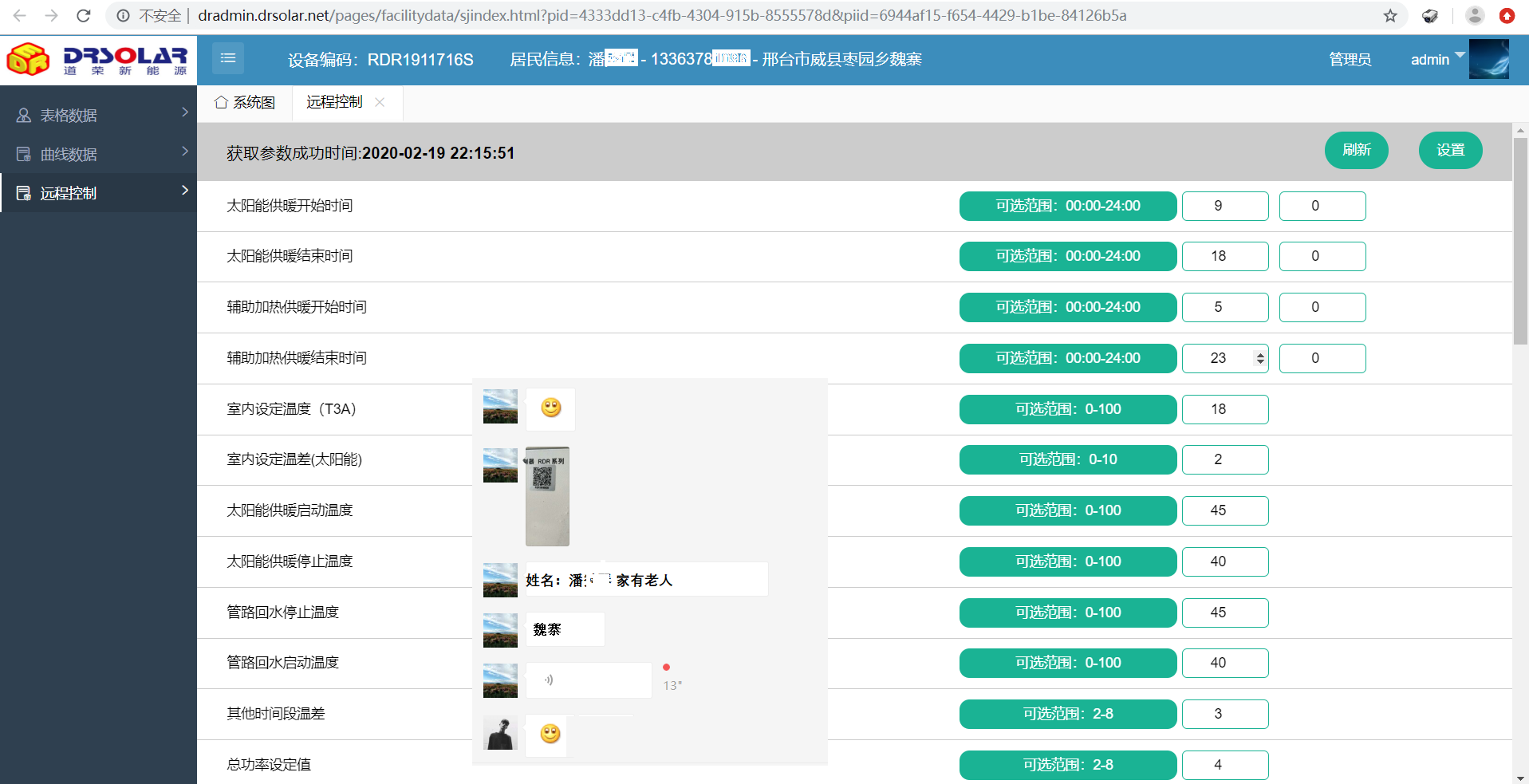Viewport: 1529px width, 784px height.
Task: Click the 刷新 button
Action: 1357,150
